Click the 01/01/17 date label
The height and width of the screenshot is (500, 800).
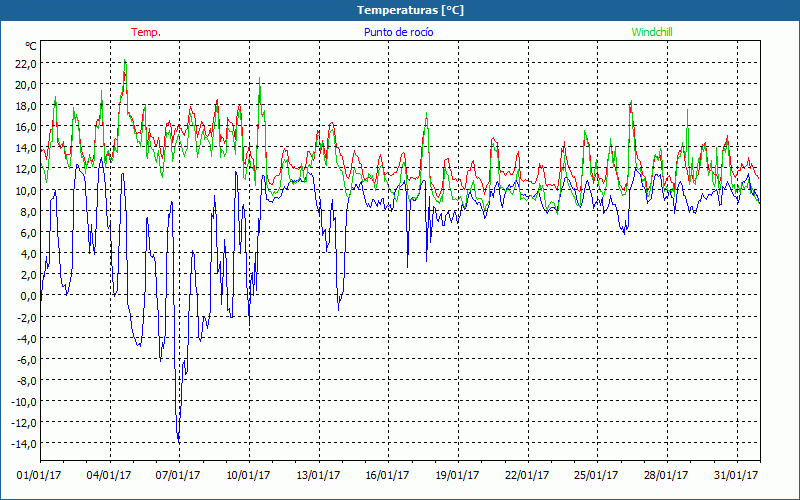[39, 476]
